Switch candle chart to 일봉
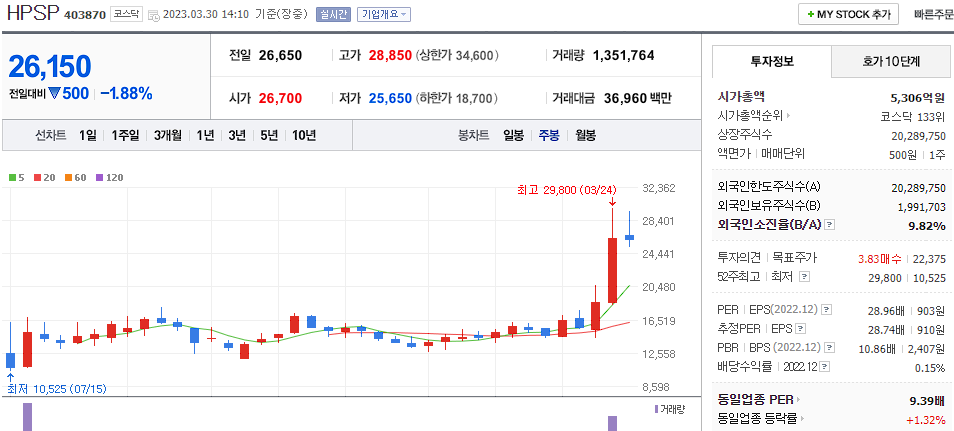Screen dimensions: 954x431 513,135
